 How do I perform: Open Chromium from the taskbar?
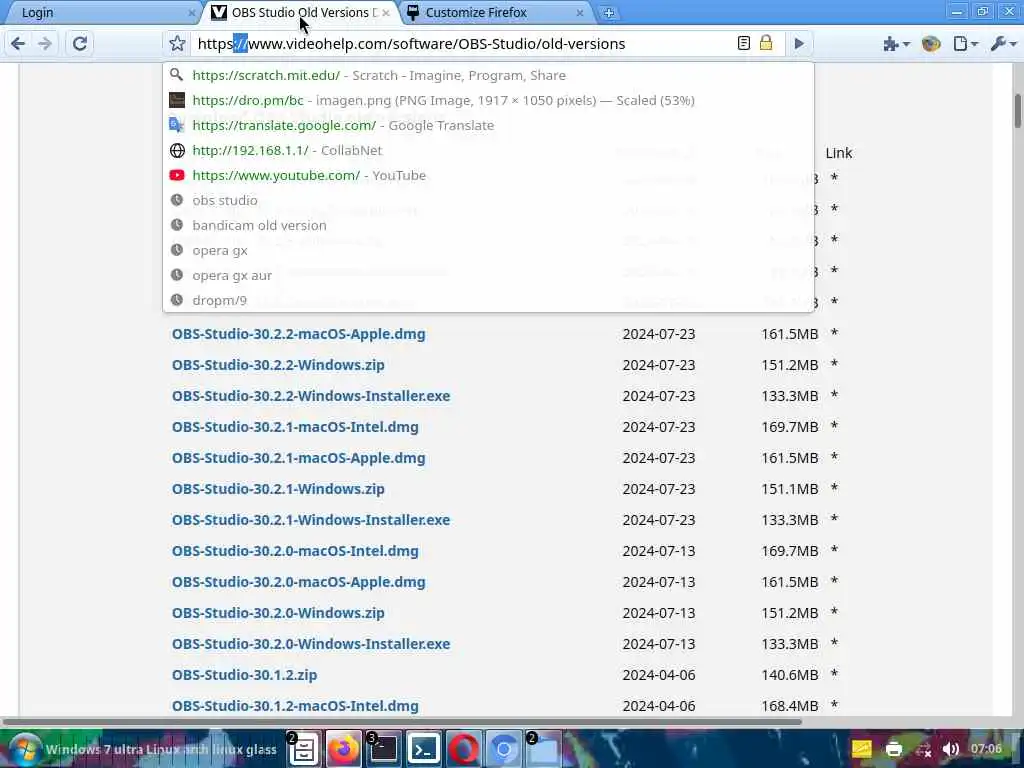tap(504, 749)
